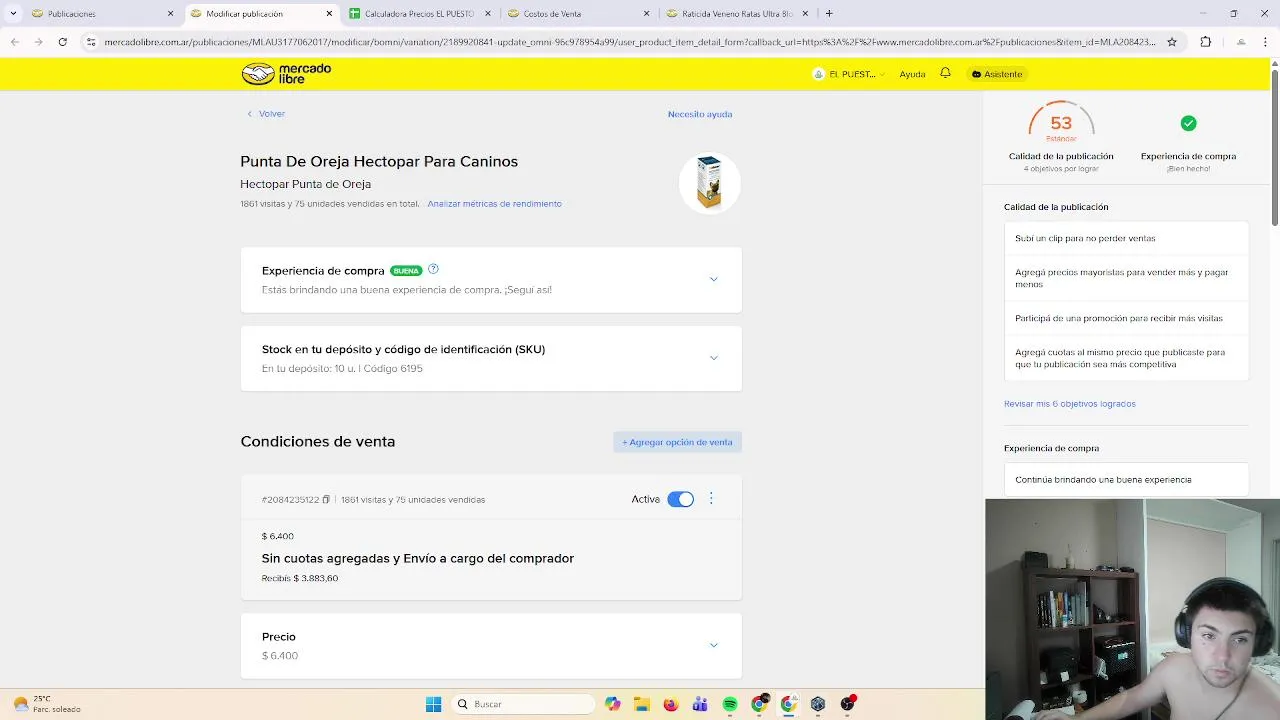This screenshot has height=720, width=1280.
Task: Close the Publicaciones tab
Action: coord(170,14)
